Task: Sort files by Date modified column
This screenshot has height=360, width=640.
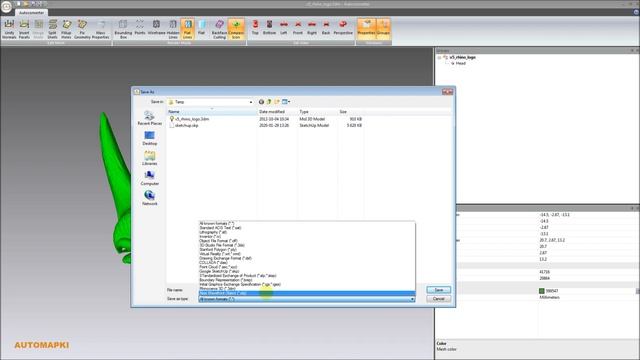Action: pos(278,112)
